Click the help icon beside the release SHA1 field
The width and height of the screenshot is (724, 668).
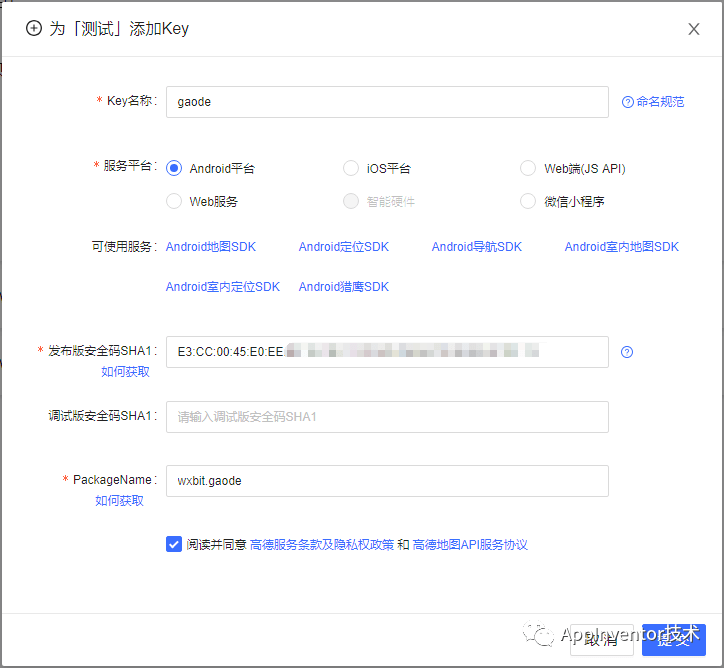click(627, 352)
